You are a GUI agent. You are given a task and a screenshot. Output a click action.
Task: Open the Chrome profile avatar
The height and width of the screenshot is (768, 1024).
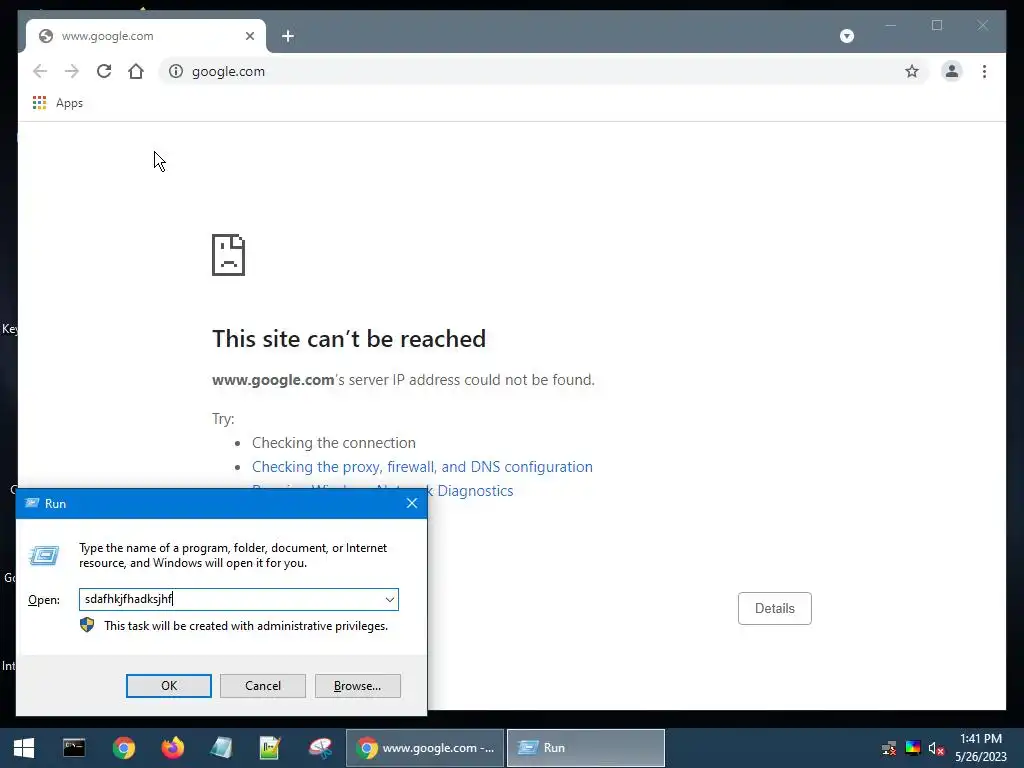(x=952, y=71)
